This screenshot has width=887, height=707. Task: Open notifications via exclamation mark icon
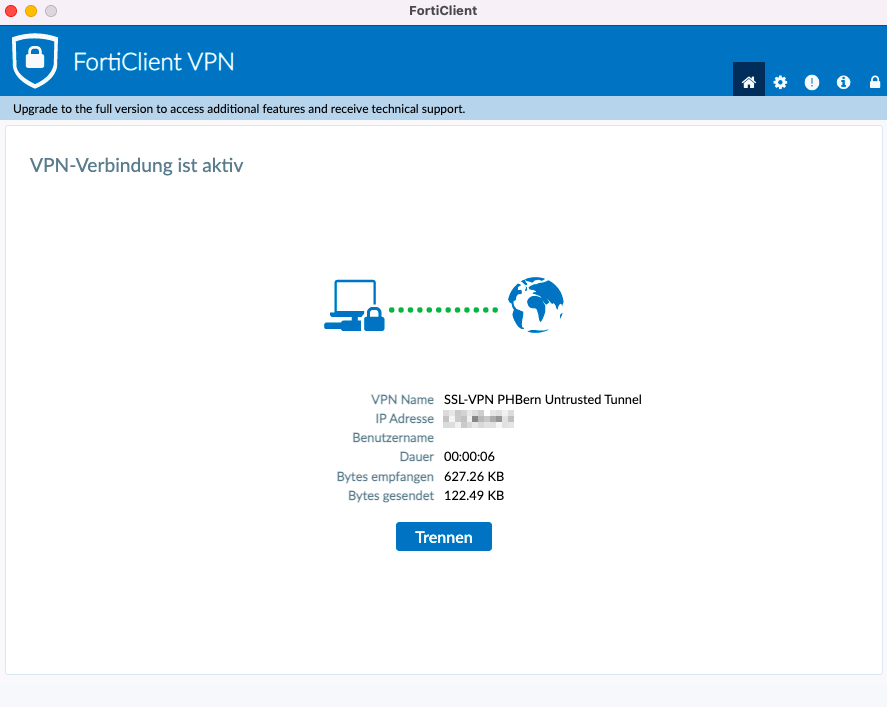[812, 82]
